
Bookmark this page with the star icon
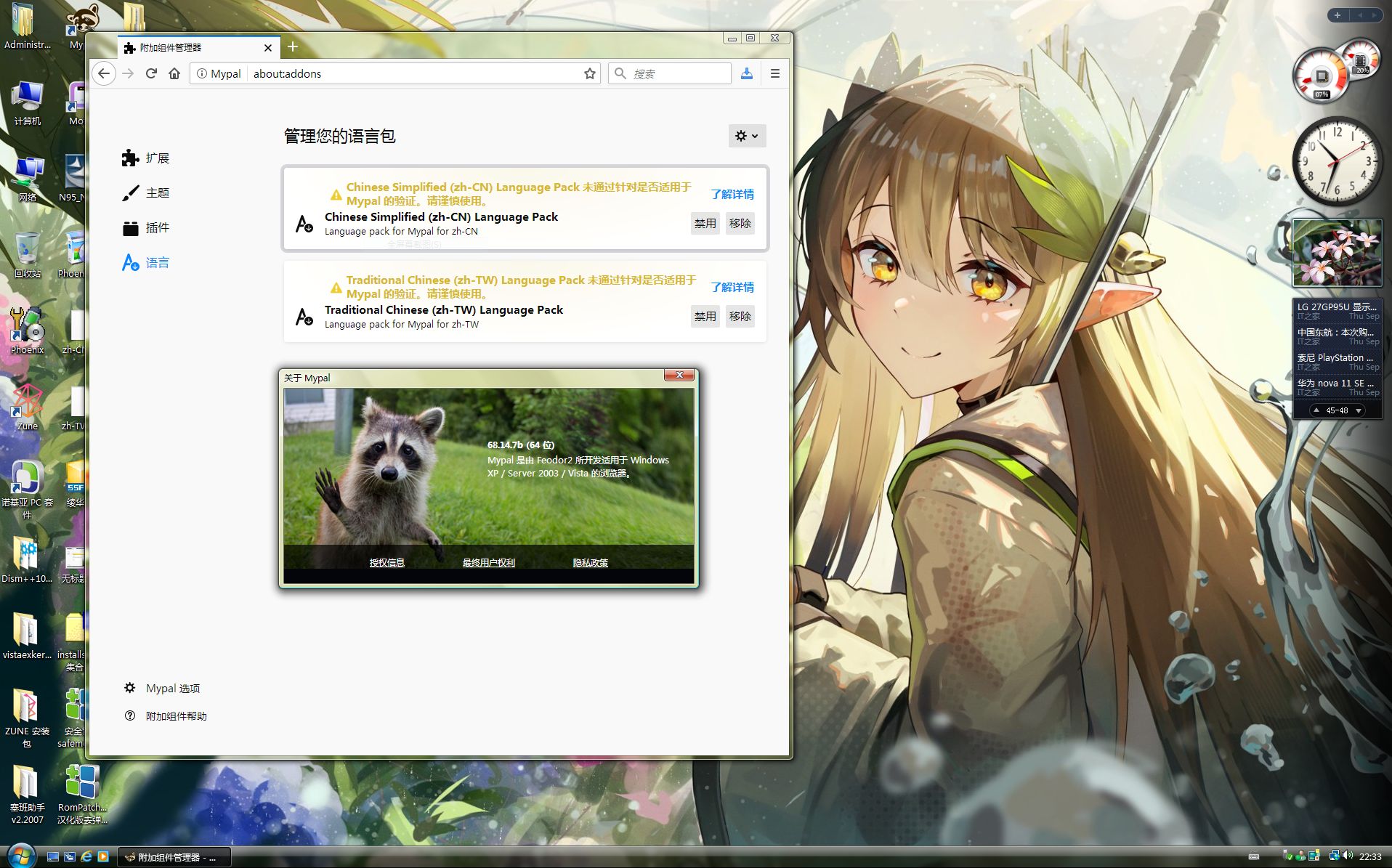(x=590, y=73)
